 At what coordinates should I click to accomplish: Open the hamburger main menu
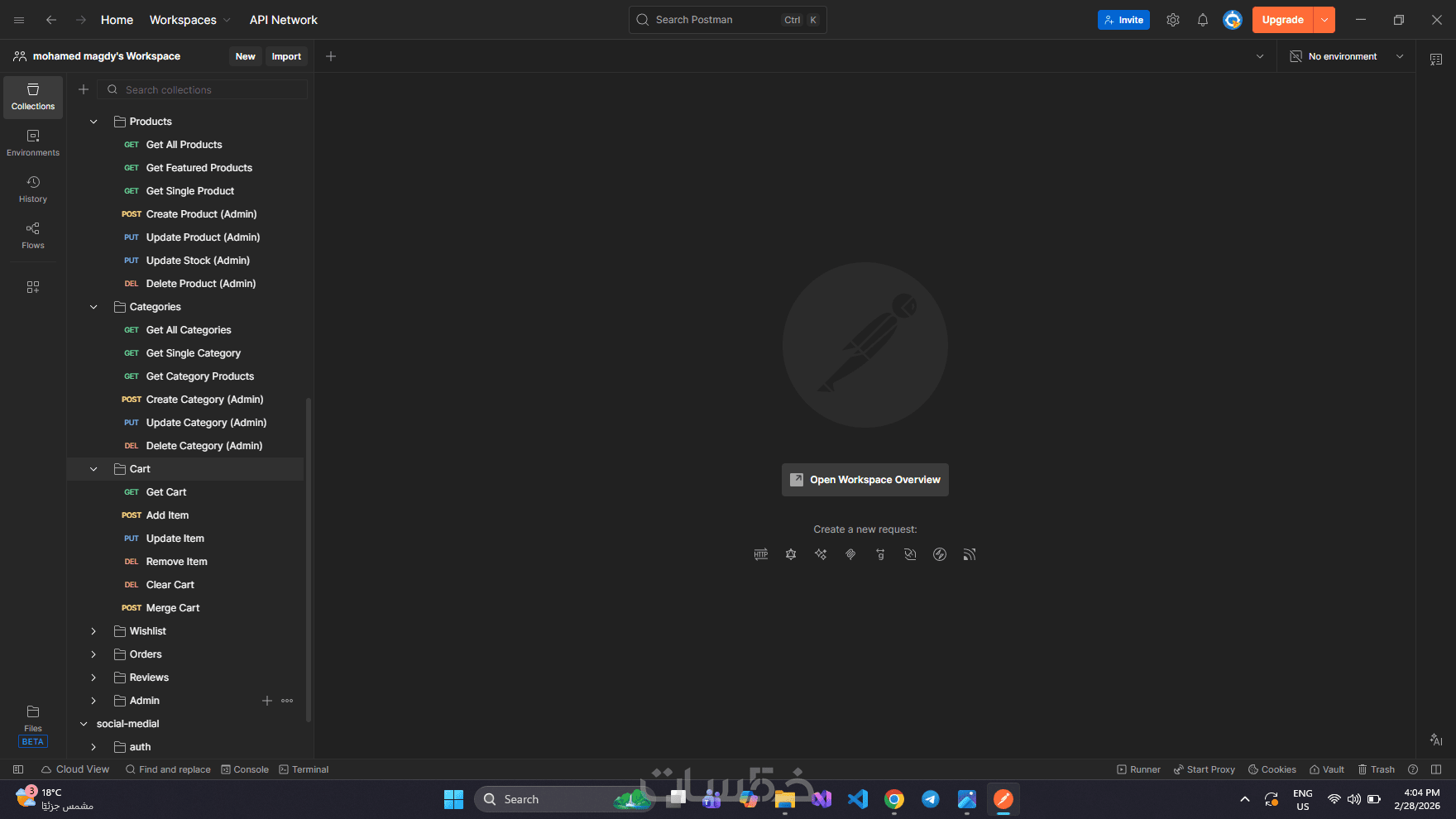tap(19, 20)
